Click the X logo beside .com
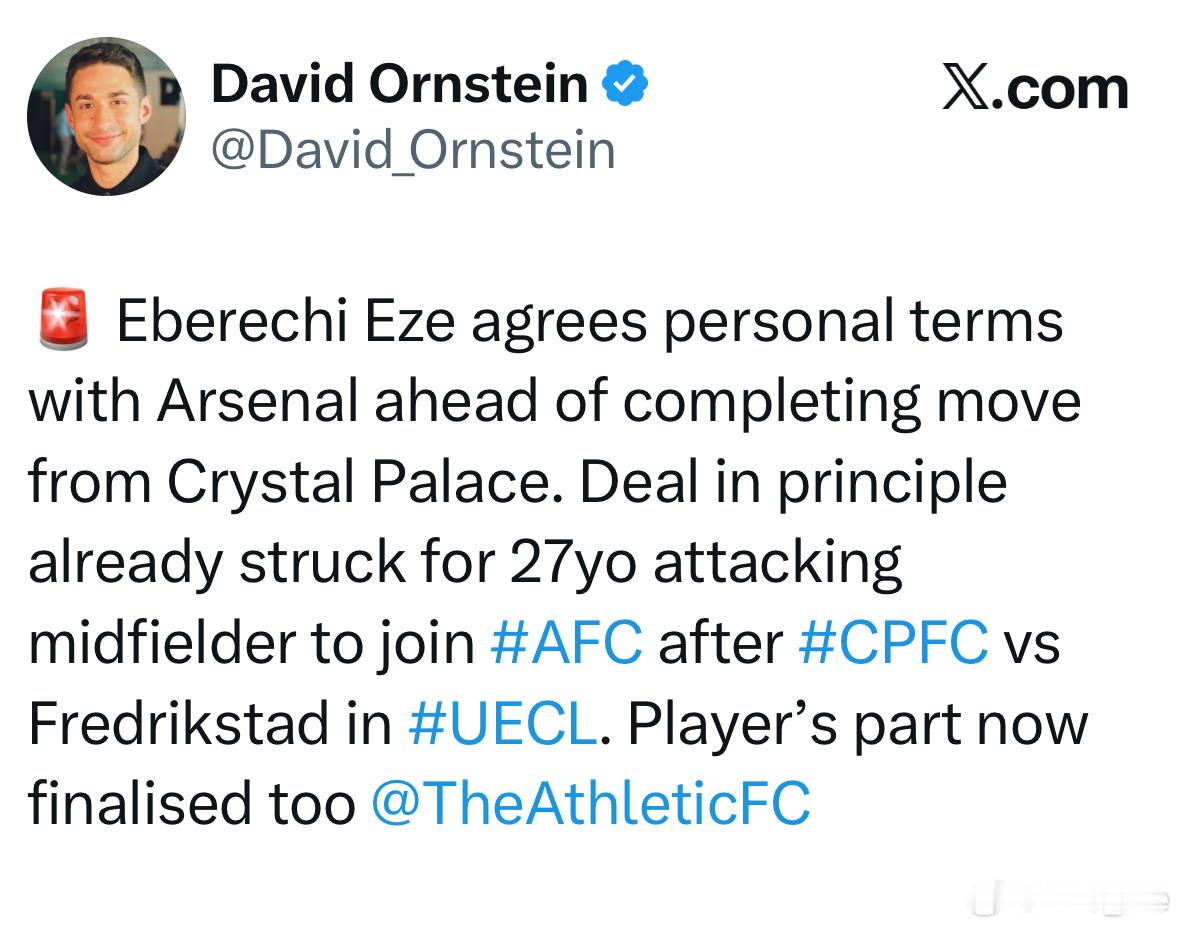The width and height of the screenshot is (1179, 928). tap(966, 89)
